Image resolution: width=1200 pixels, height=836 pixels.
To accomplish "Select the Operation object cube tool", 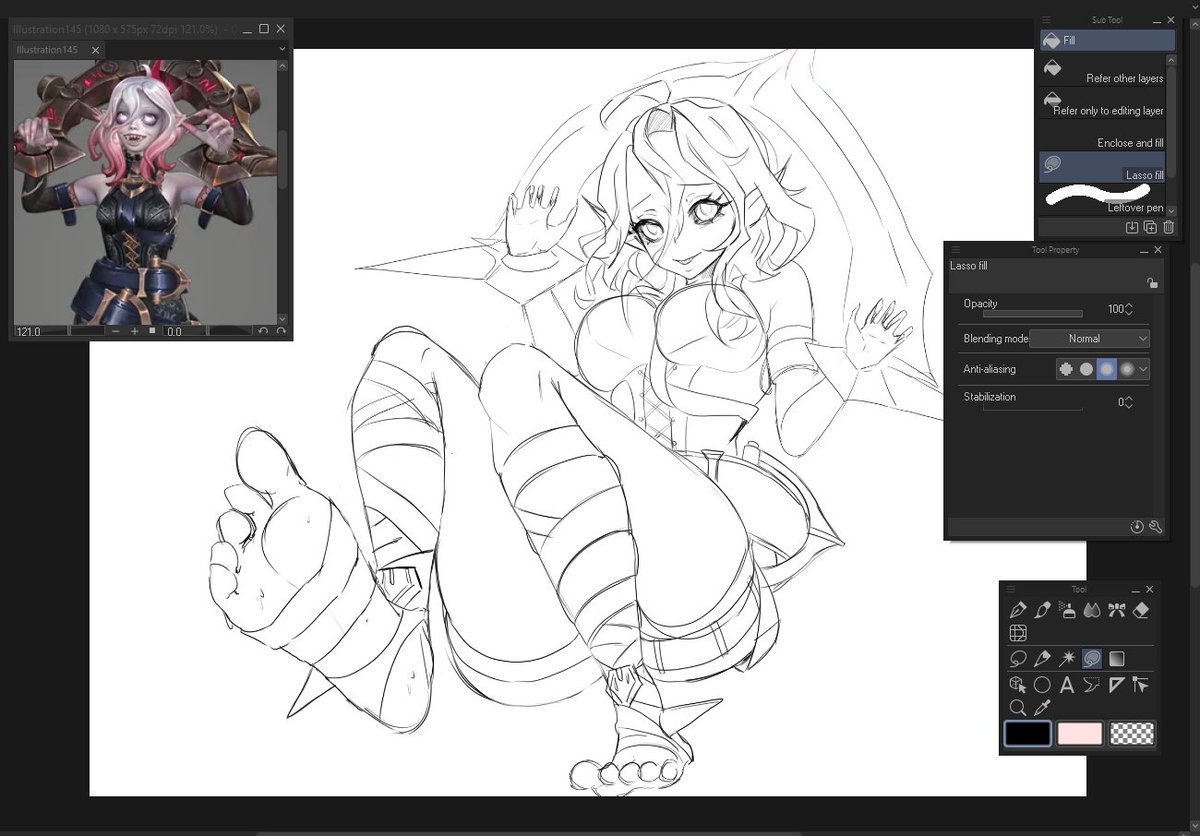I will pyautogui.click(x=1018, y=684).
